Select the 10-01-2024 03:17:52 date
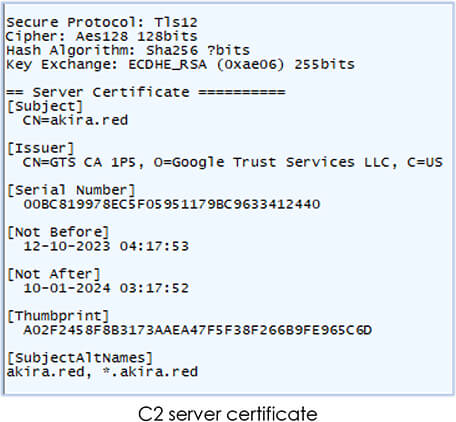Viewport: 456px width, 422px height. point(106,288)
